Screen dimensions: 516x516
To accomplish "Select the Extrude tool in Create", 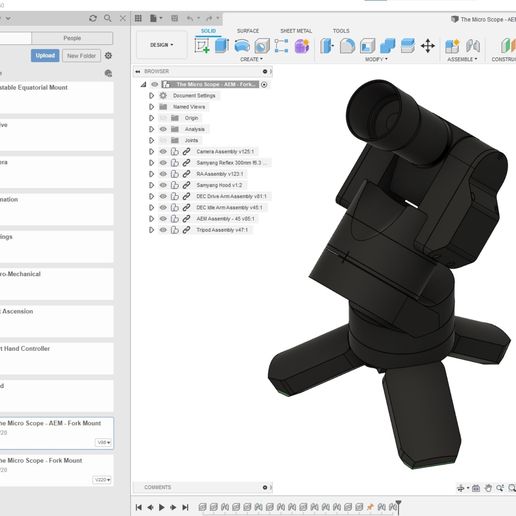I will [222, 46].
